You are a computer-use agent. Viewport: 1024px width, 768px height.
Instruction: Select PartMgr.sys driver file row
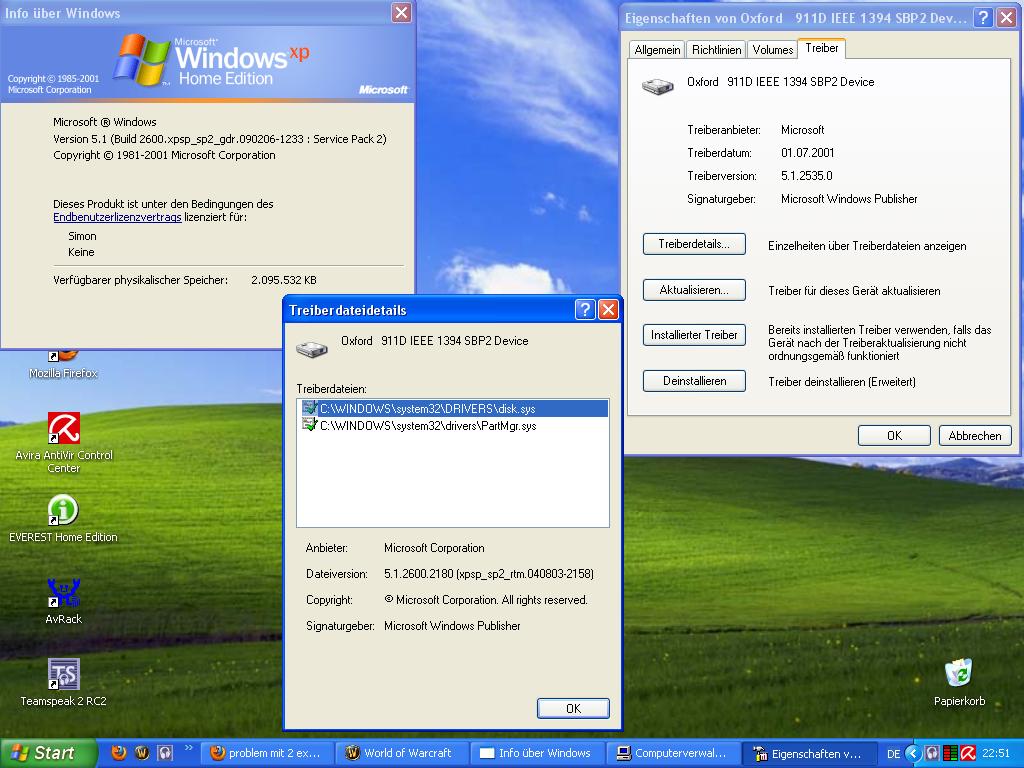(453, 426)
